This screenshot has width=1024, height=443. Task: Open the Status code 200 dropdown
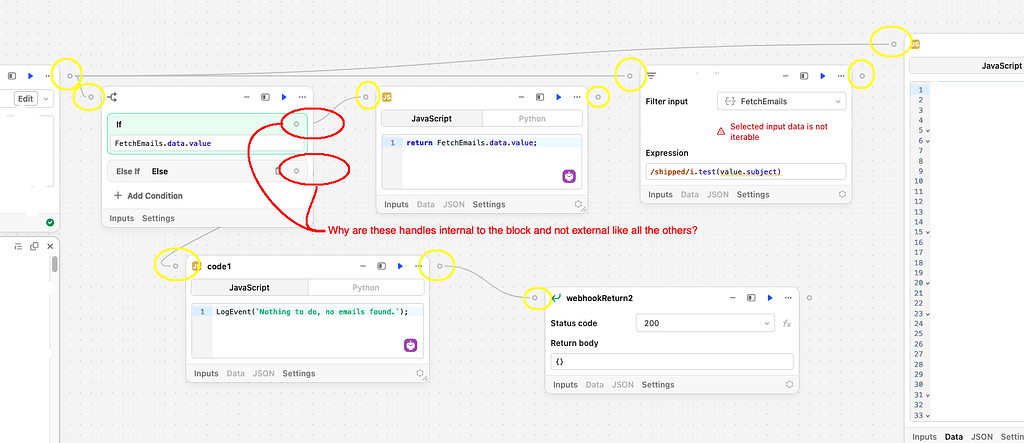pos(705,323)
